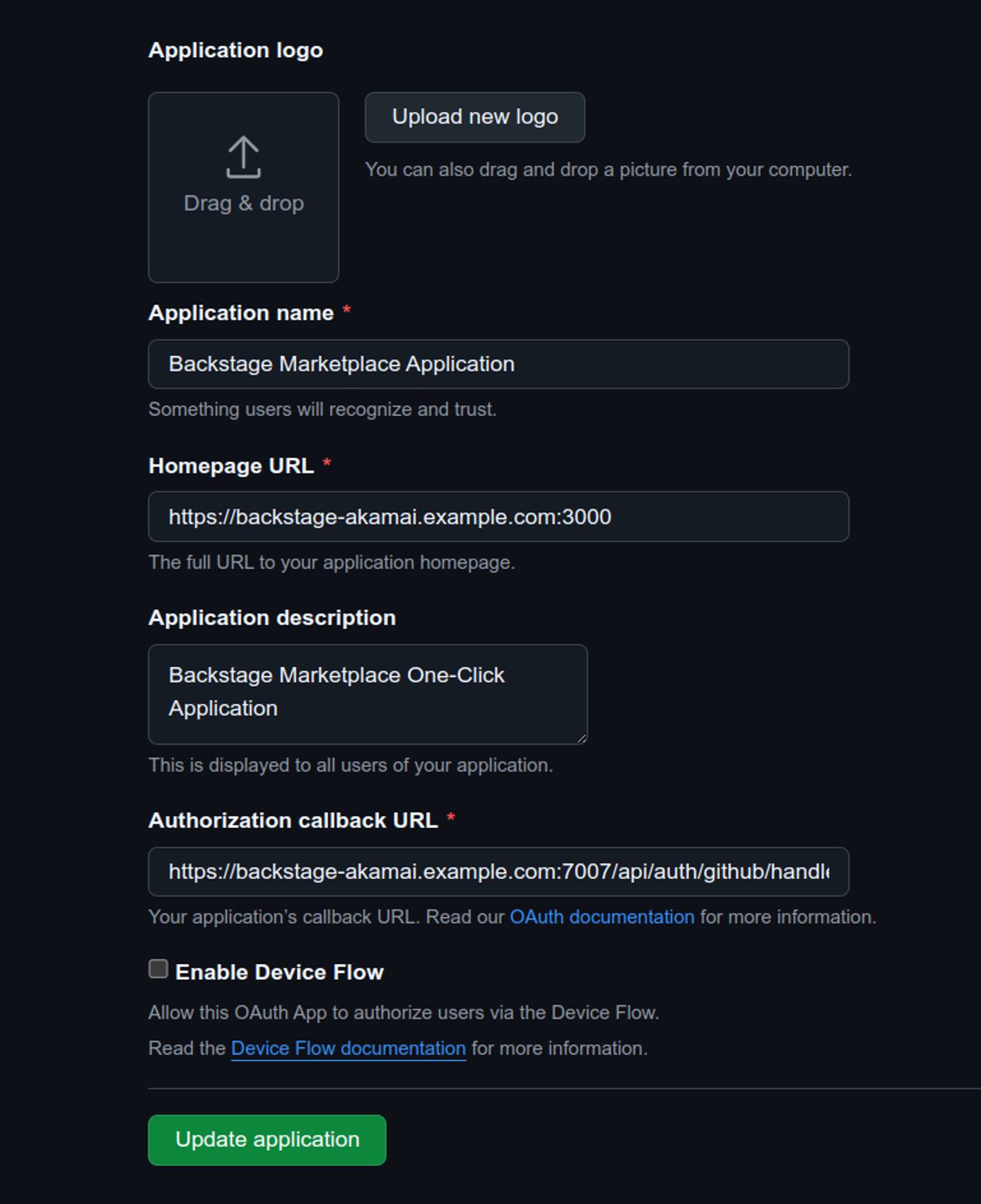This screenshot has height=1204, width=981.
Task: Click the Application description label text
Action: pyautogui.click(x=271, y=616)
